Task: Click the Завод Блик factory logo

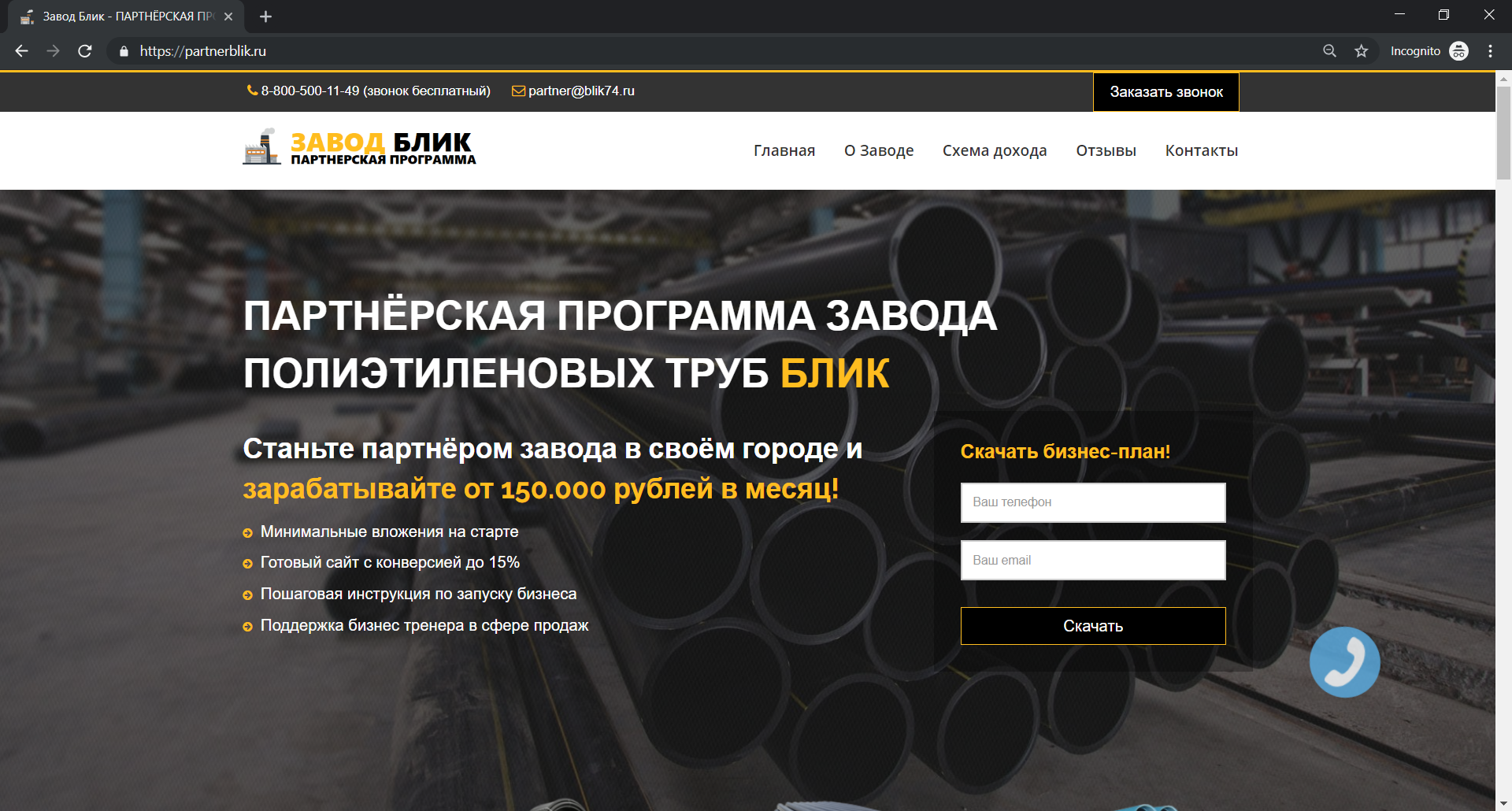Action: tap(359, 148)
